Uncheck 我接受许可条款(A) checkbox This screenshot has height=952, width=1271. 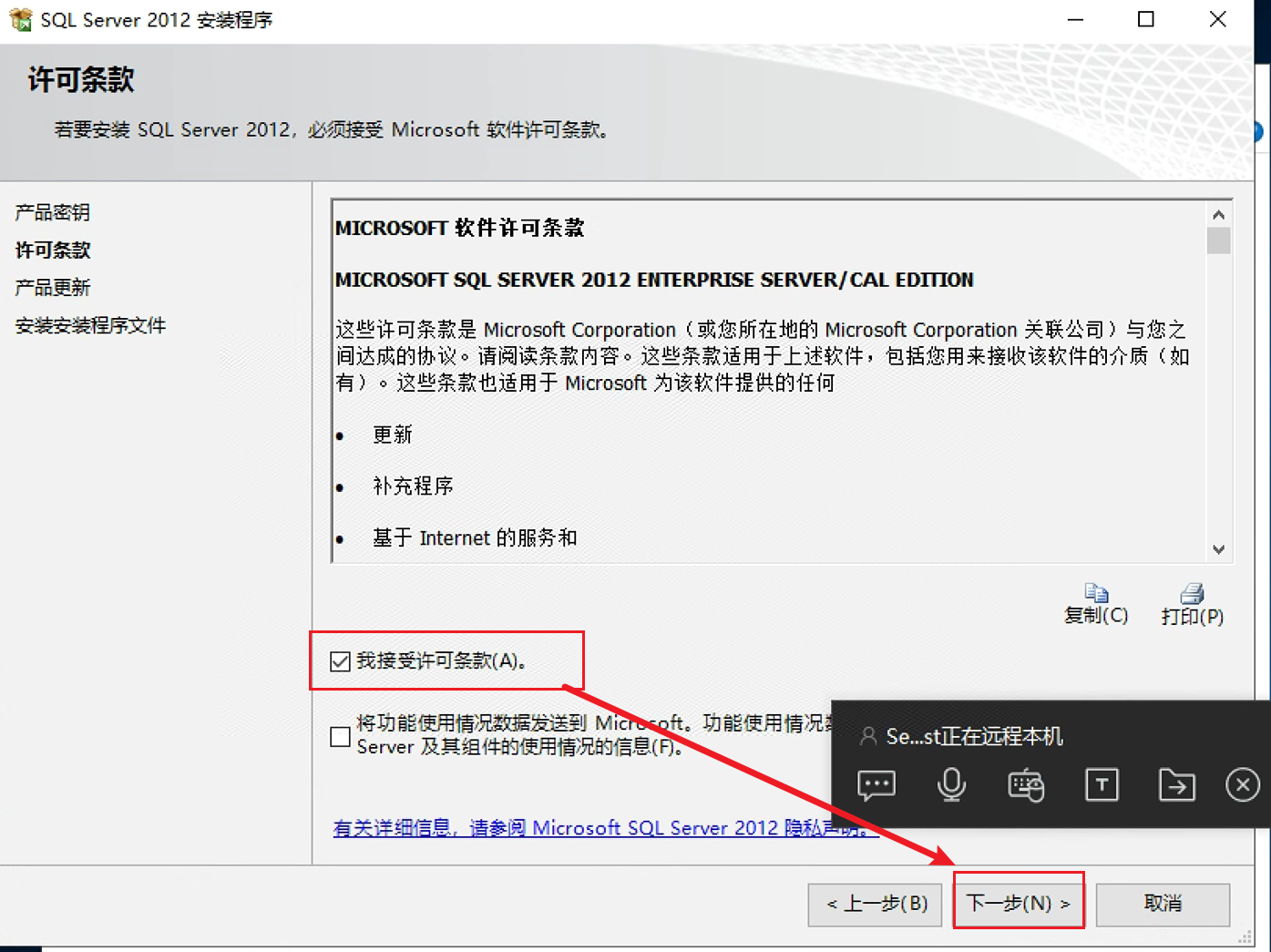(340, 661)
